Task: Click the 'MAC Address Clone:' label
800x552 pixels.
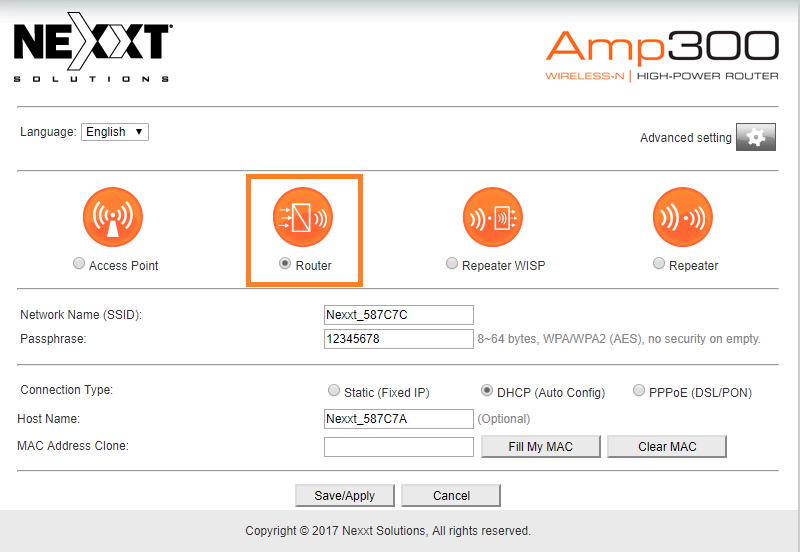Action: [x=72, y=445]
